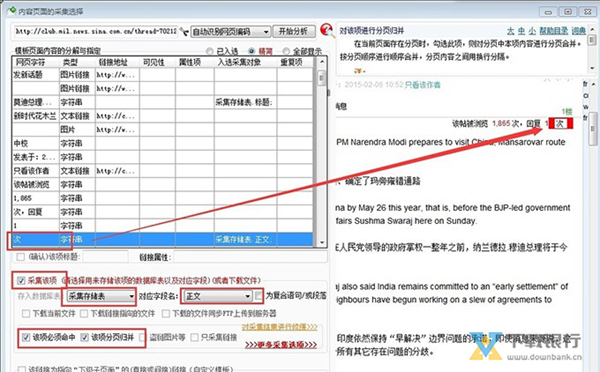Open the 正文 field name dropdown
Screen dimensions: 600x372
(218, 296)
